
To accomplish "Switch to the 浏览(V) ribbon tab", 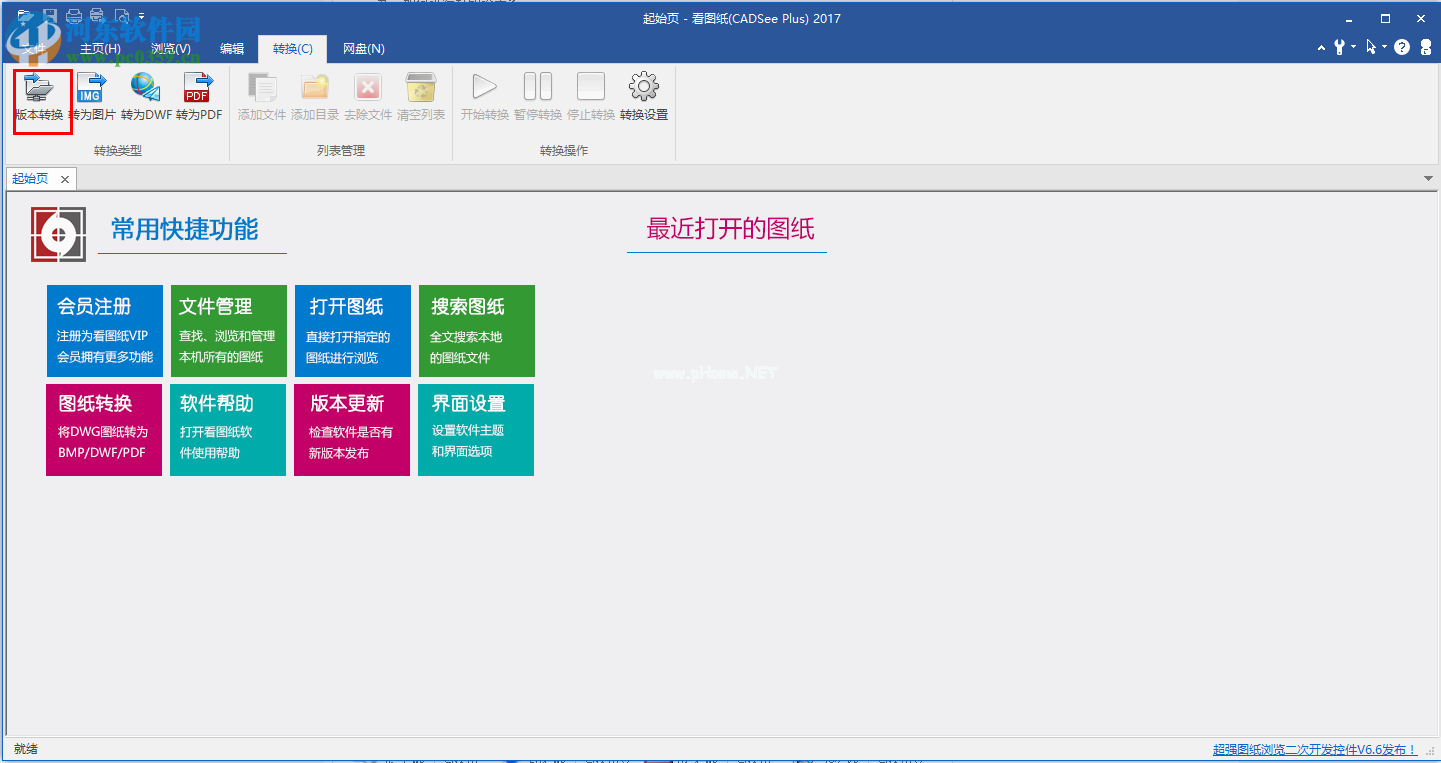I will [x=170, y=49].
